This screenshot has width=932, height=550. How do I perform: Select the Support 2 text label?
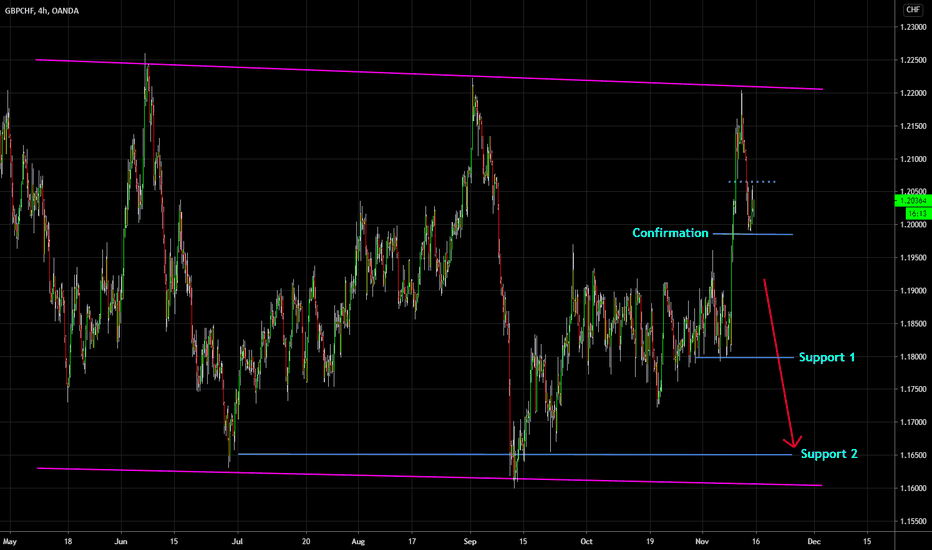[x=829, y=454]
